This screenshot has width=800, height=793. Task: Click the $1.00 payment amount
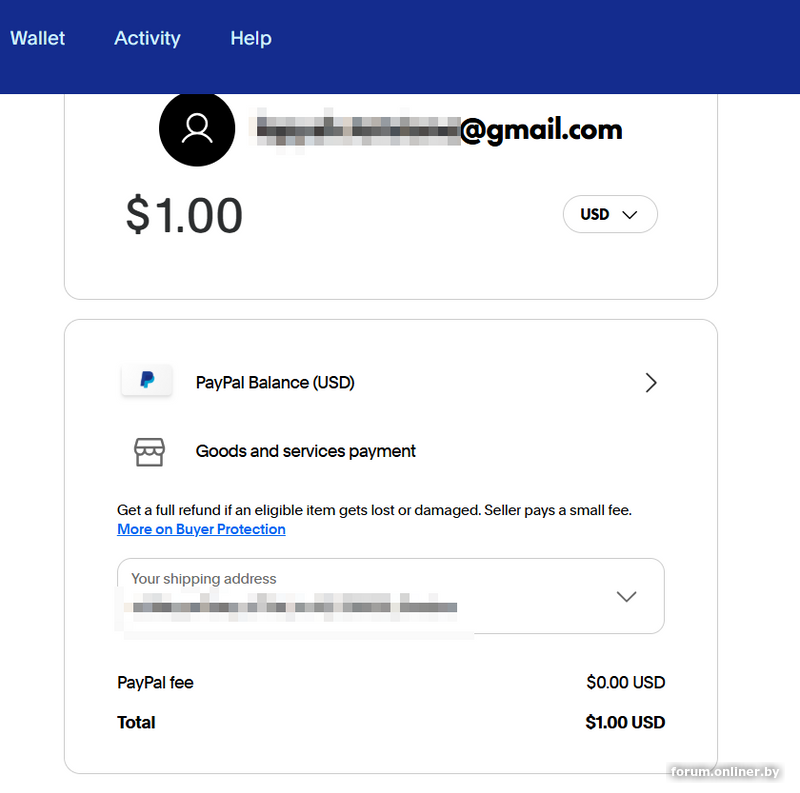(184, 215)
